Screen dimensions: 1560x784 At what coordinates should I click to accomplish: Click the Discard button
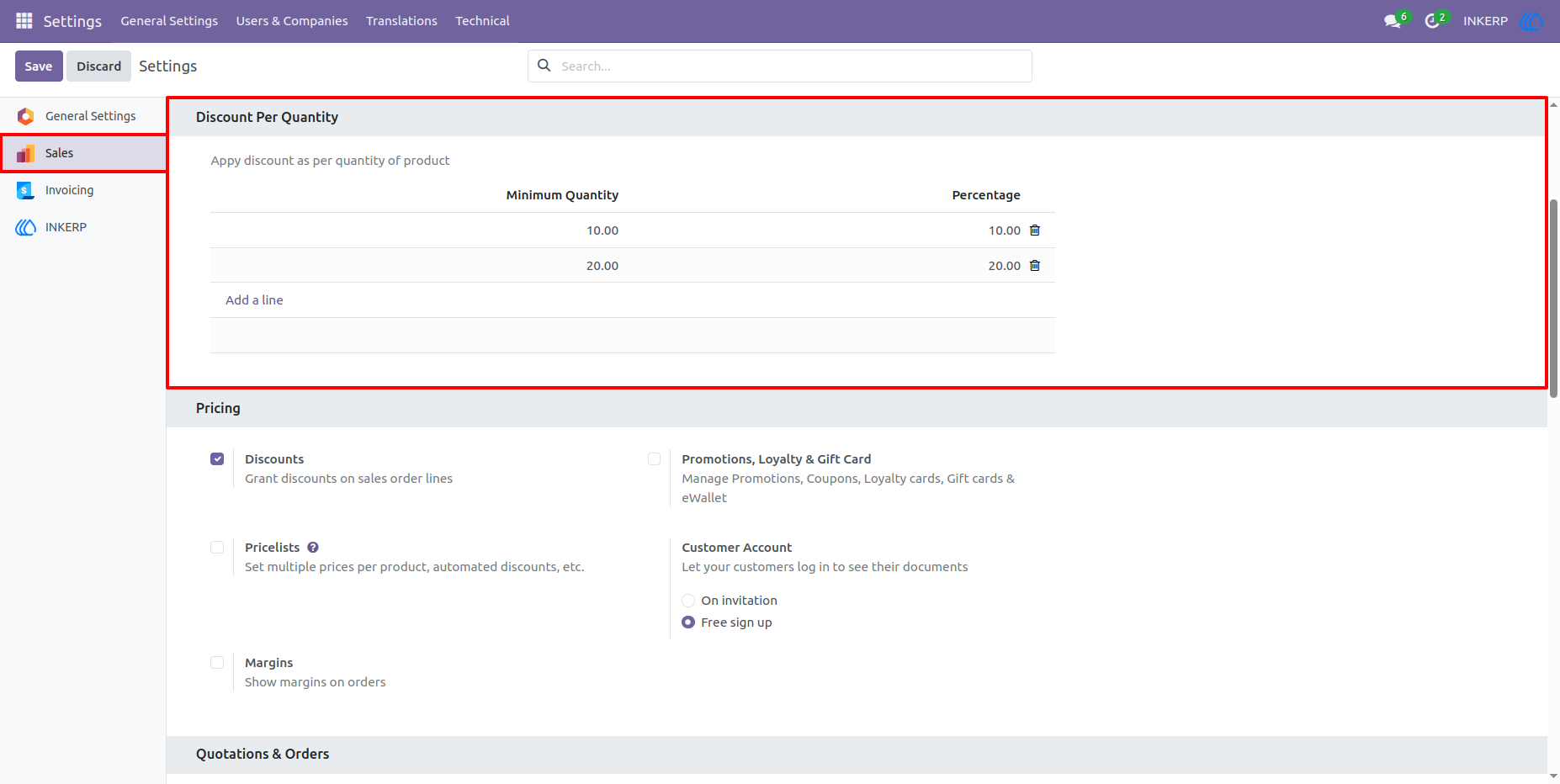tap(99, 66)
